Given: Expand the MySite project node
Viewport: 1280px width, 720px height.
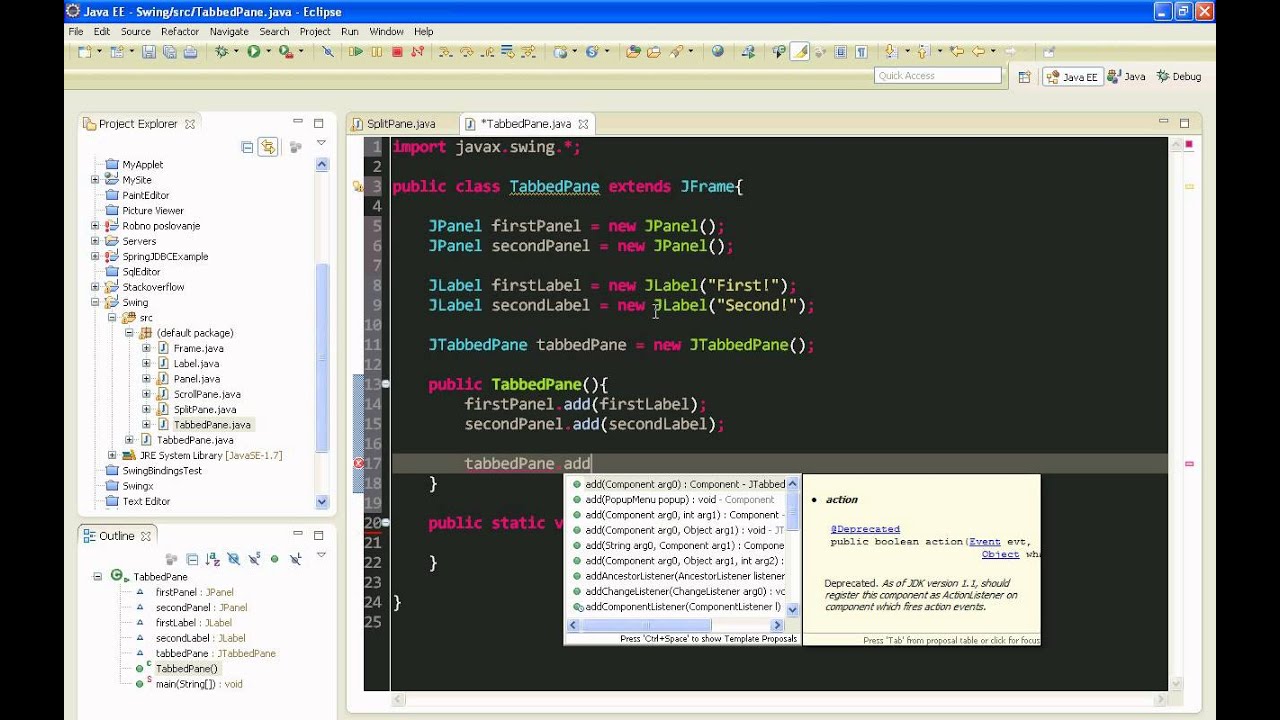Looking at the screenshot, I should 95,180.
